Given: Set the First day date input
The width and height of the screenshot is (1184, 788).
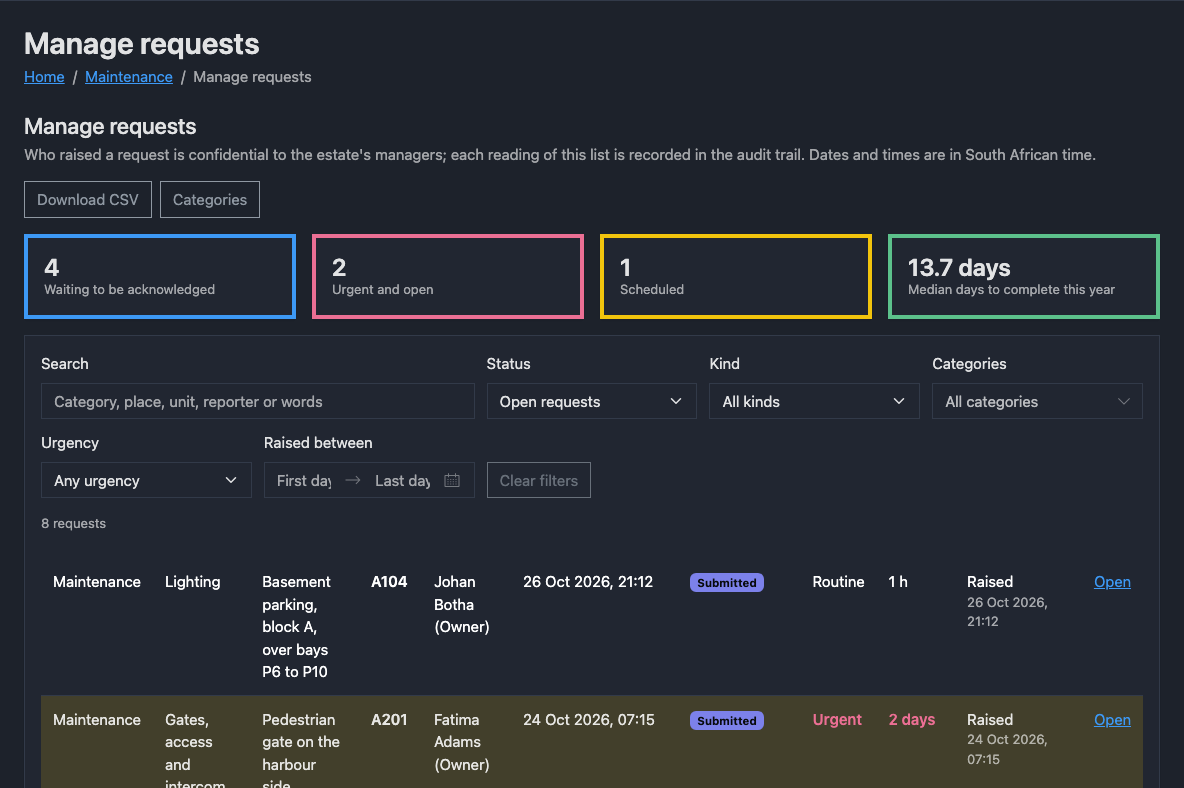Looking at the screenshot, I should 304,480.
